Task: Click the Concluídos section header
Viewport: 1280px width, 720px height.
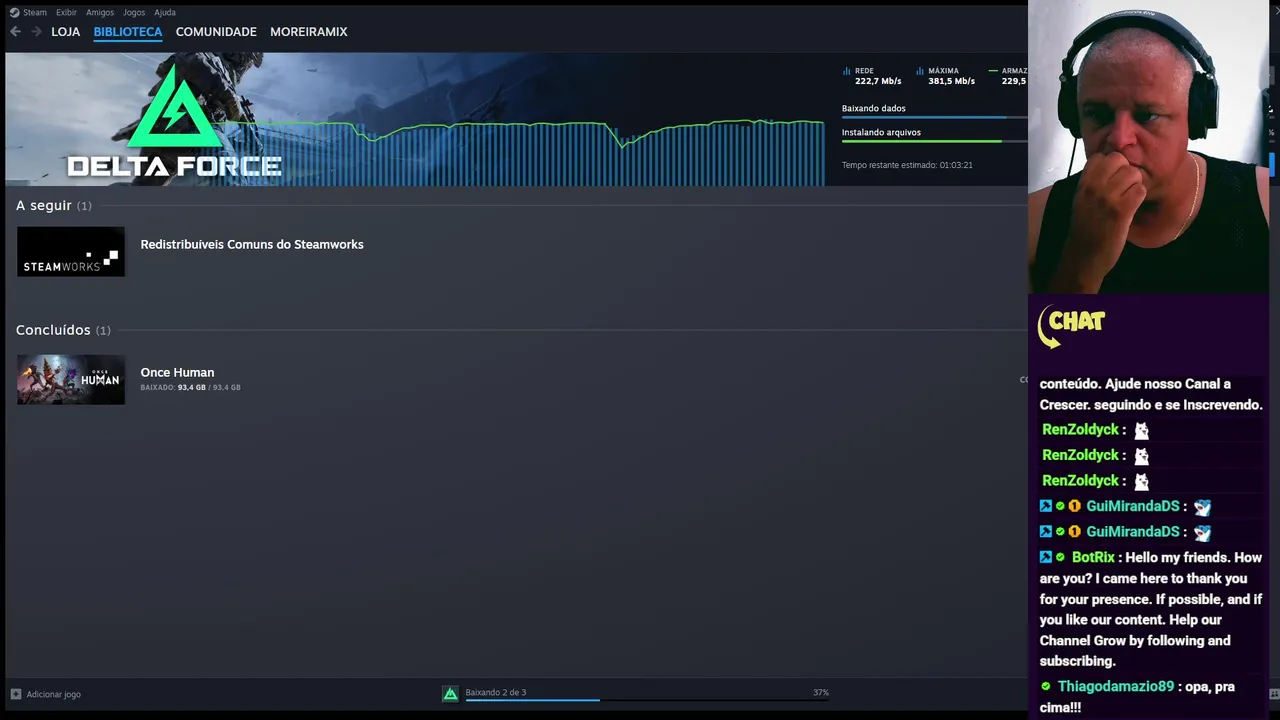Action: tap(63, 330)
